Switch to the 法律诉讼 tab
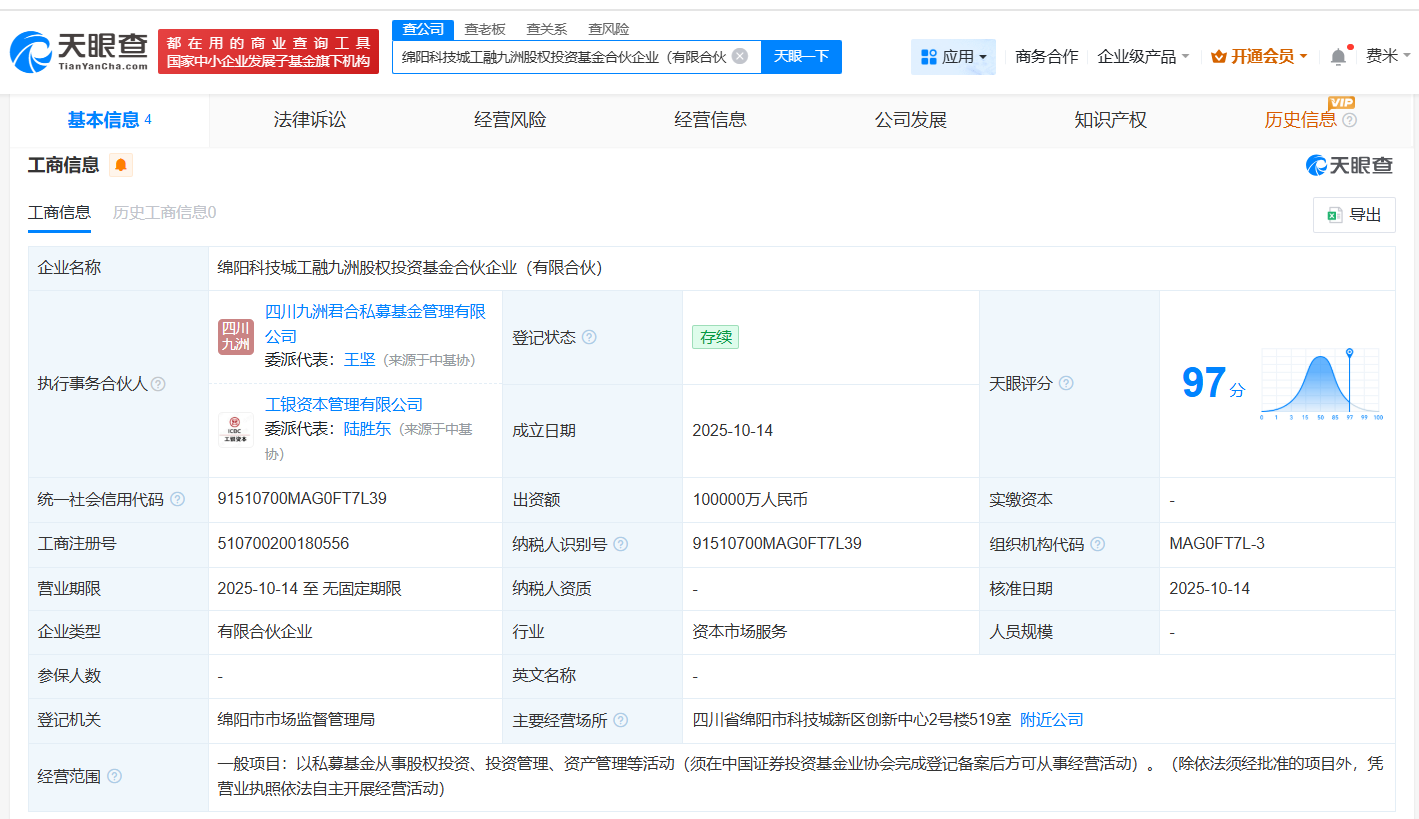Screen dimensions: 1419x819 [309, 119]
